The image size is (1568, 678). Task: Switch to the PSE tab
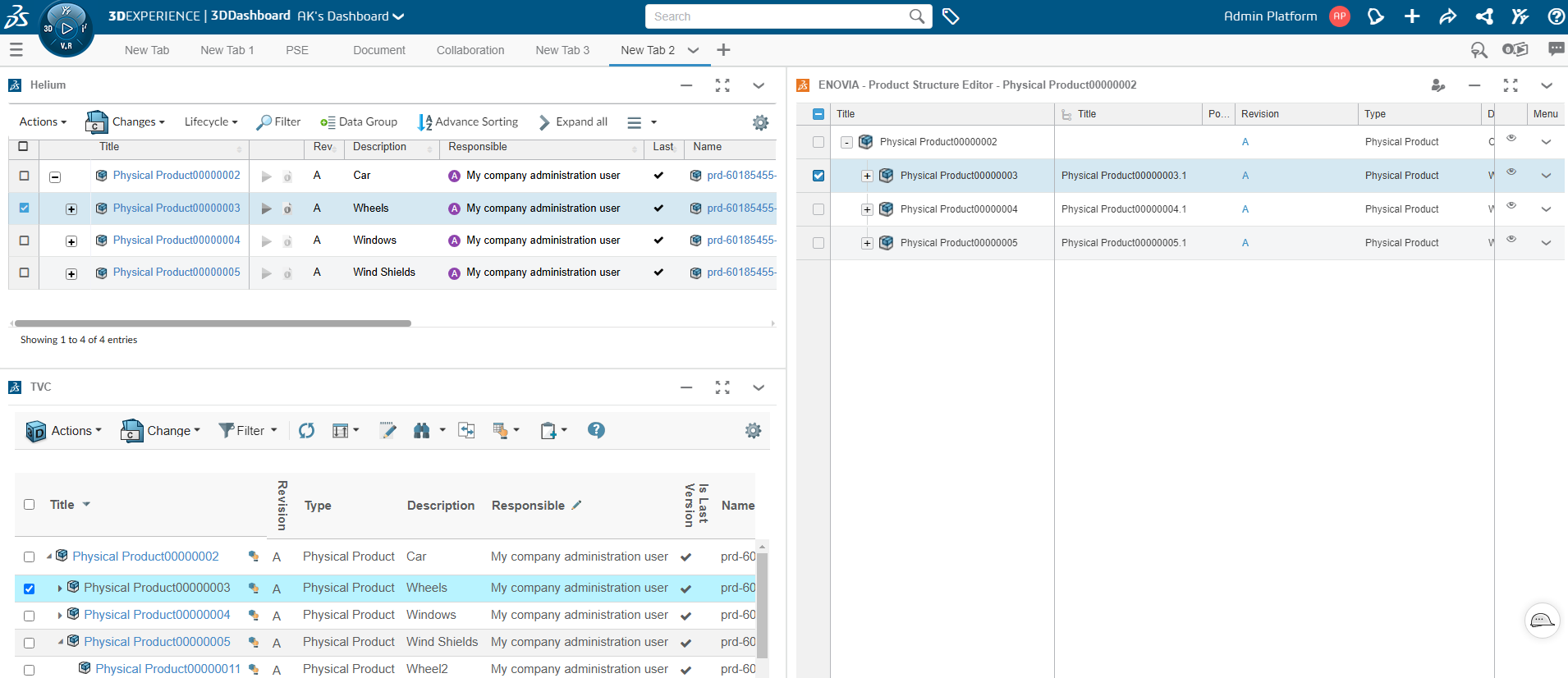tap(297, 50)
